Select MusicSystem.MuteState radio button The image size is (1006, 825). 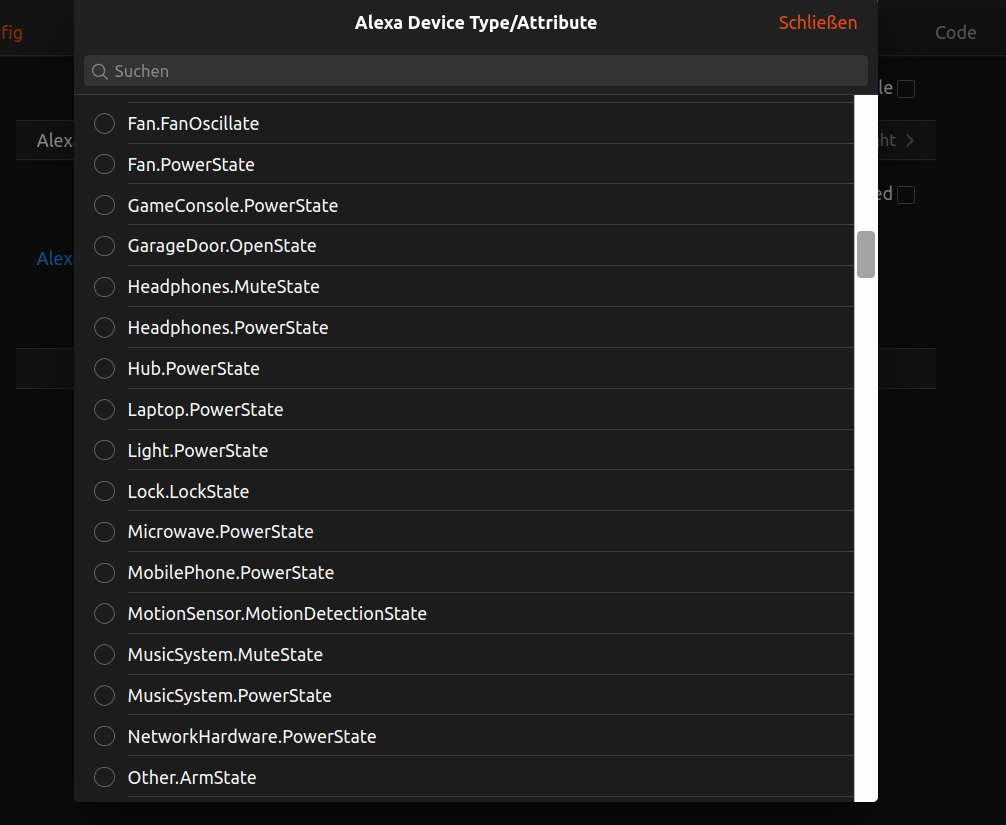(104, 655)
